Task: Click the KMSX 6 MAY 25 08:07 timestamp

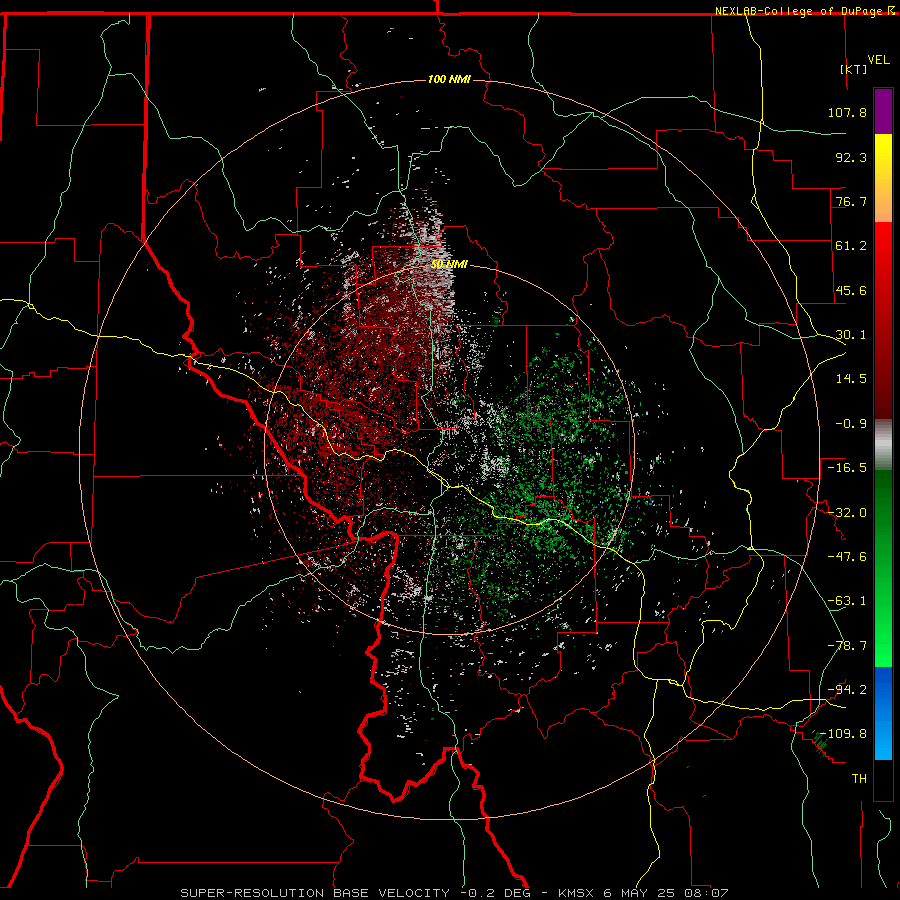Action: tap(643, 893)
